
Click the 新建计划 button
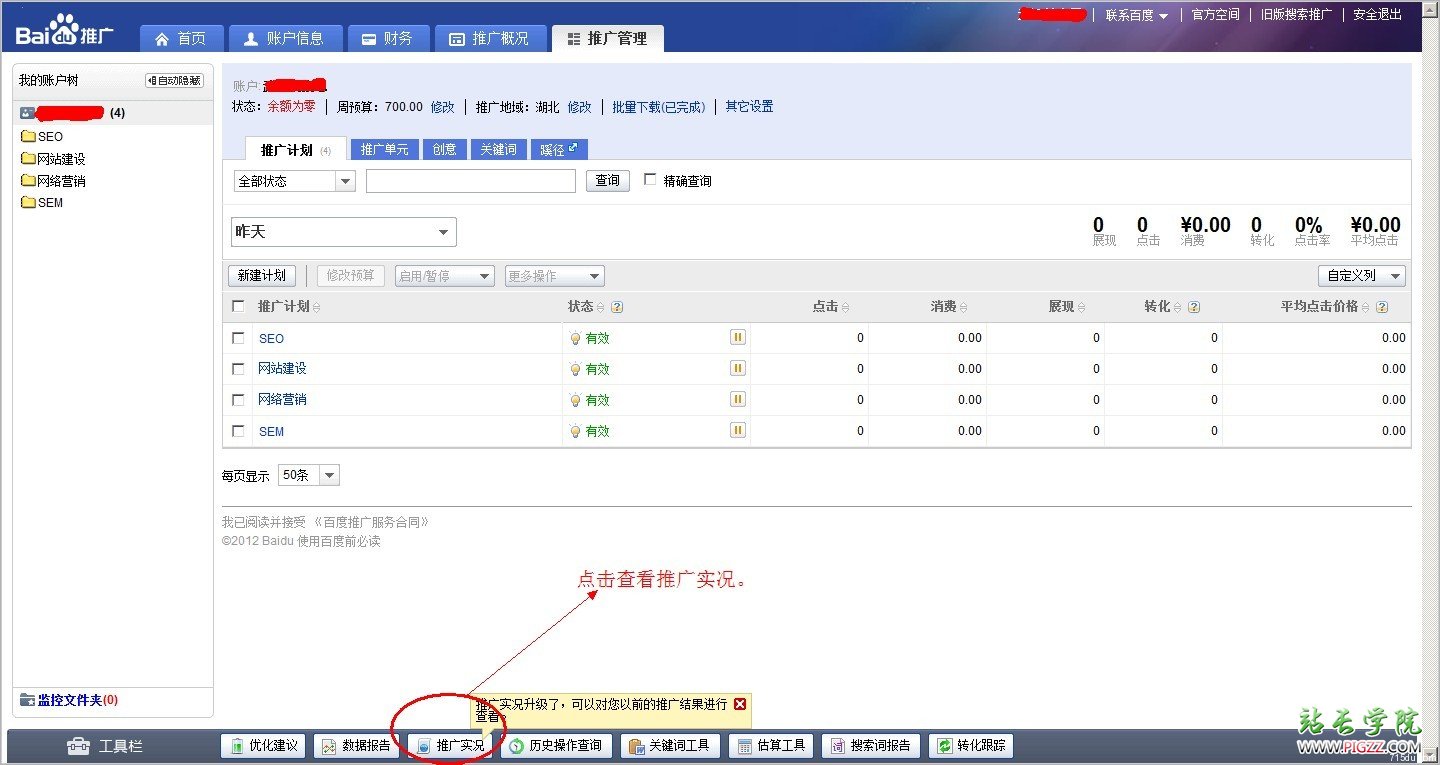pos(262,276)
